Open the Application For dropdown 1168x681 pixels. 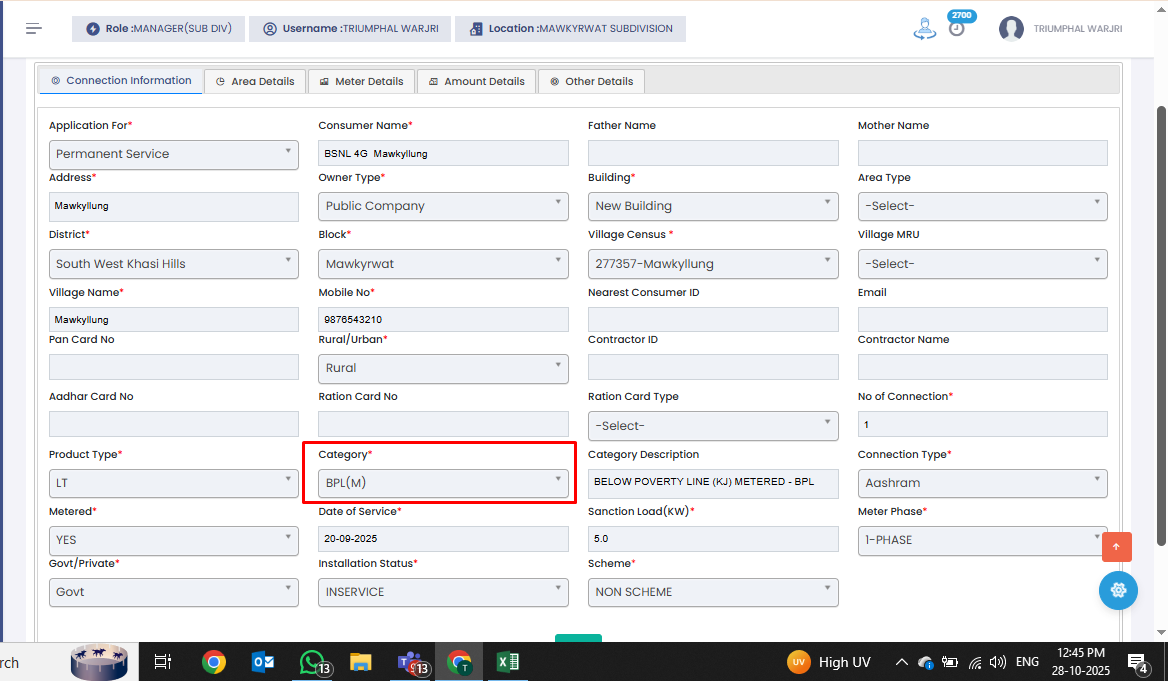(174, 154)
